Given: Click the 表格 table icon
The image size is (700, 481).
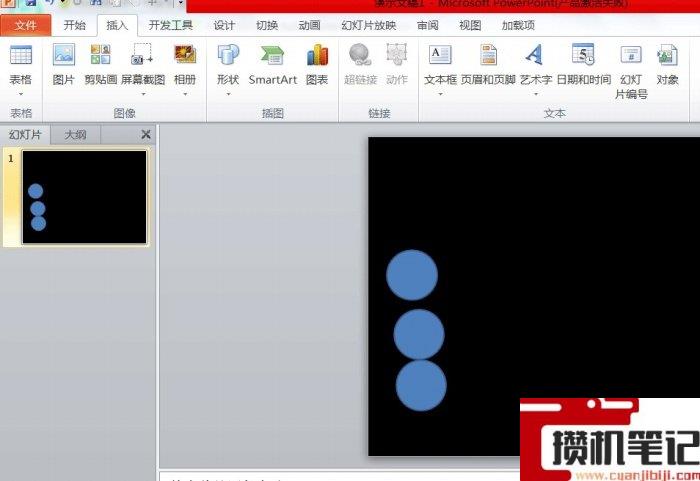Looking at the screenshot, I should 21,55.
